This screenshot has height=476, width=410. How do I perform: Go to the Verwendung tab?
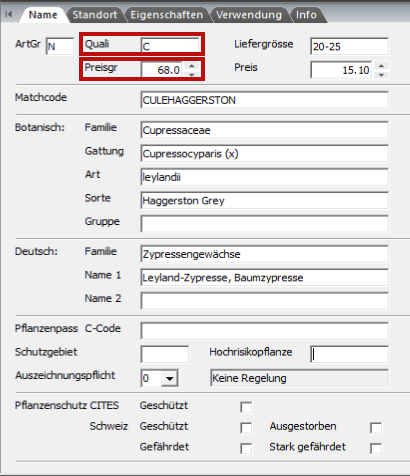249,15
